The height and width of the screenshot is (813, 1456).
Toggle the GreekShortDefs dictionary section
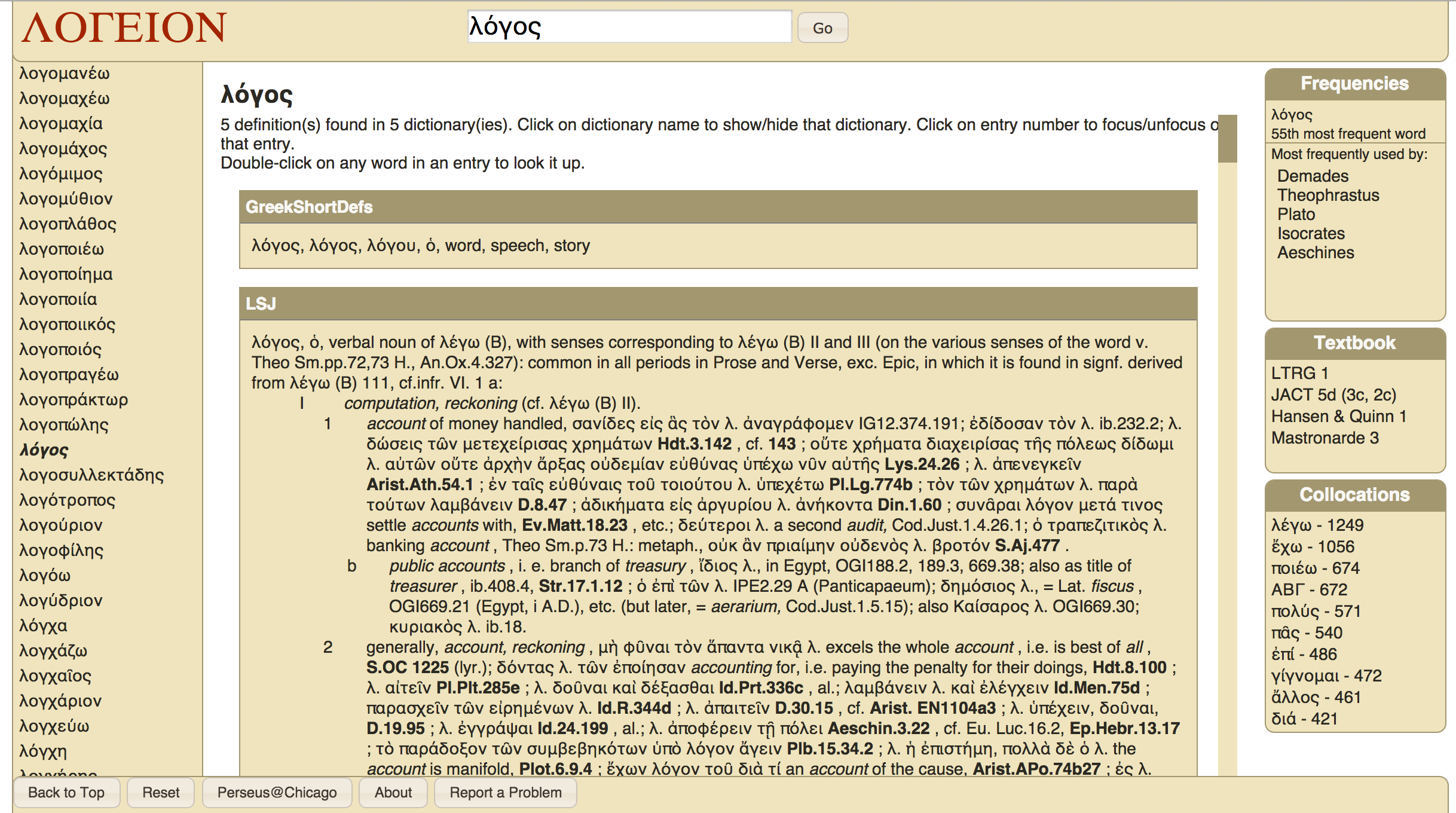point(309,207)
